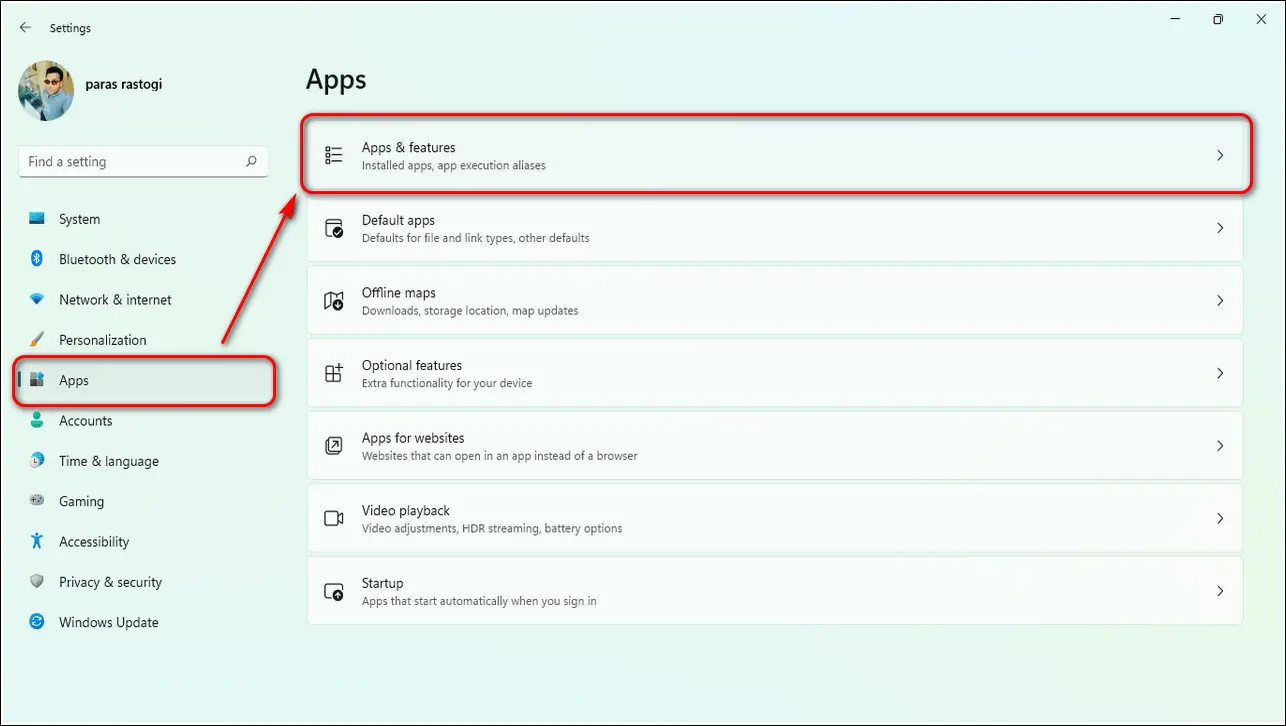Click the Personalization paintbrush icon
Viewport: 1286px width, 726px height.
pyautogui.click(x=37, y=340)
